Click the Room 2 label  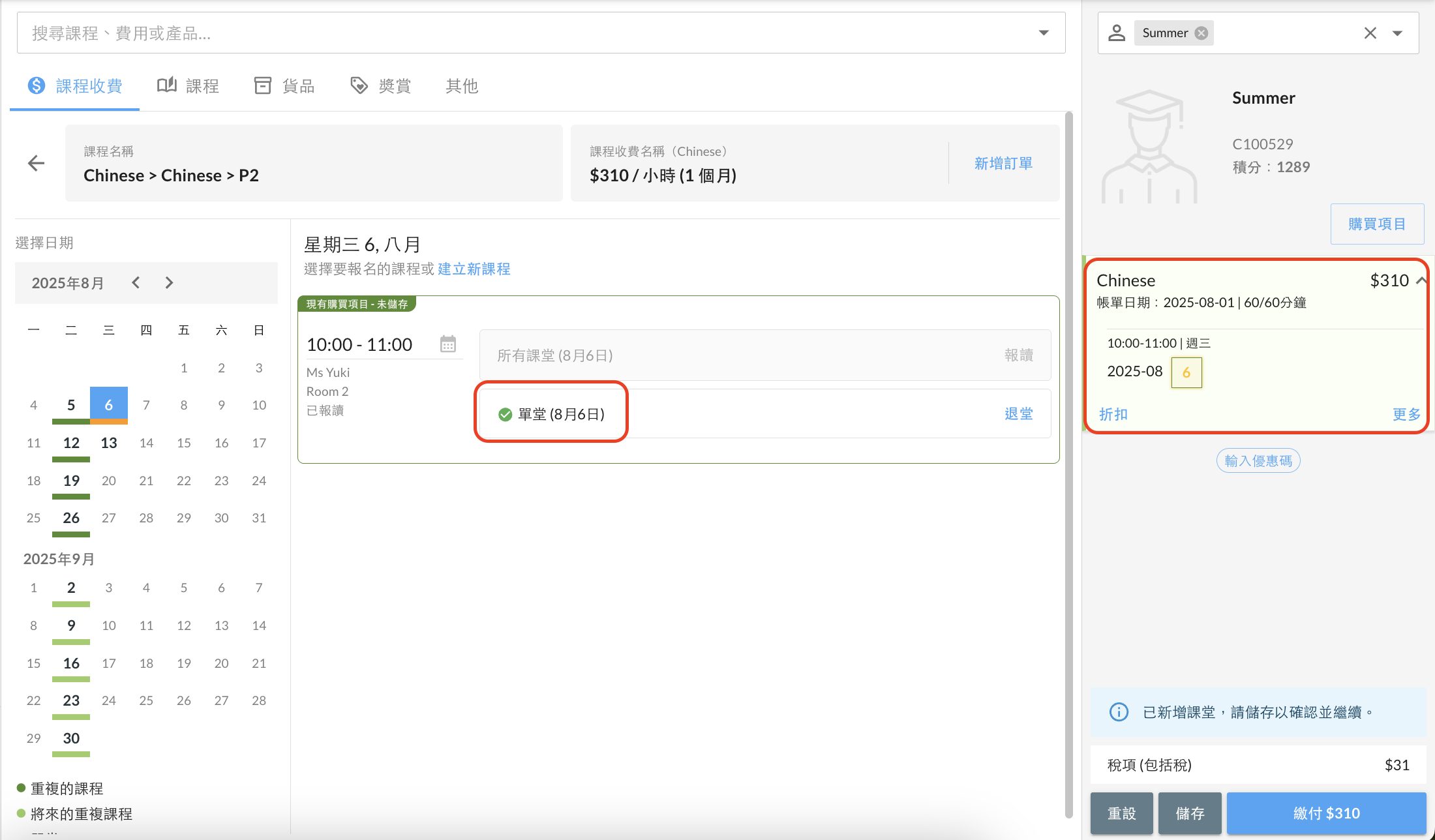click(x=327, y=391)
